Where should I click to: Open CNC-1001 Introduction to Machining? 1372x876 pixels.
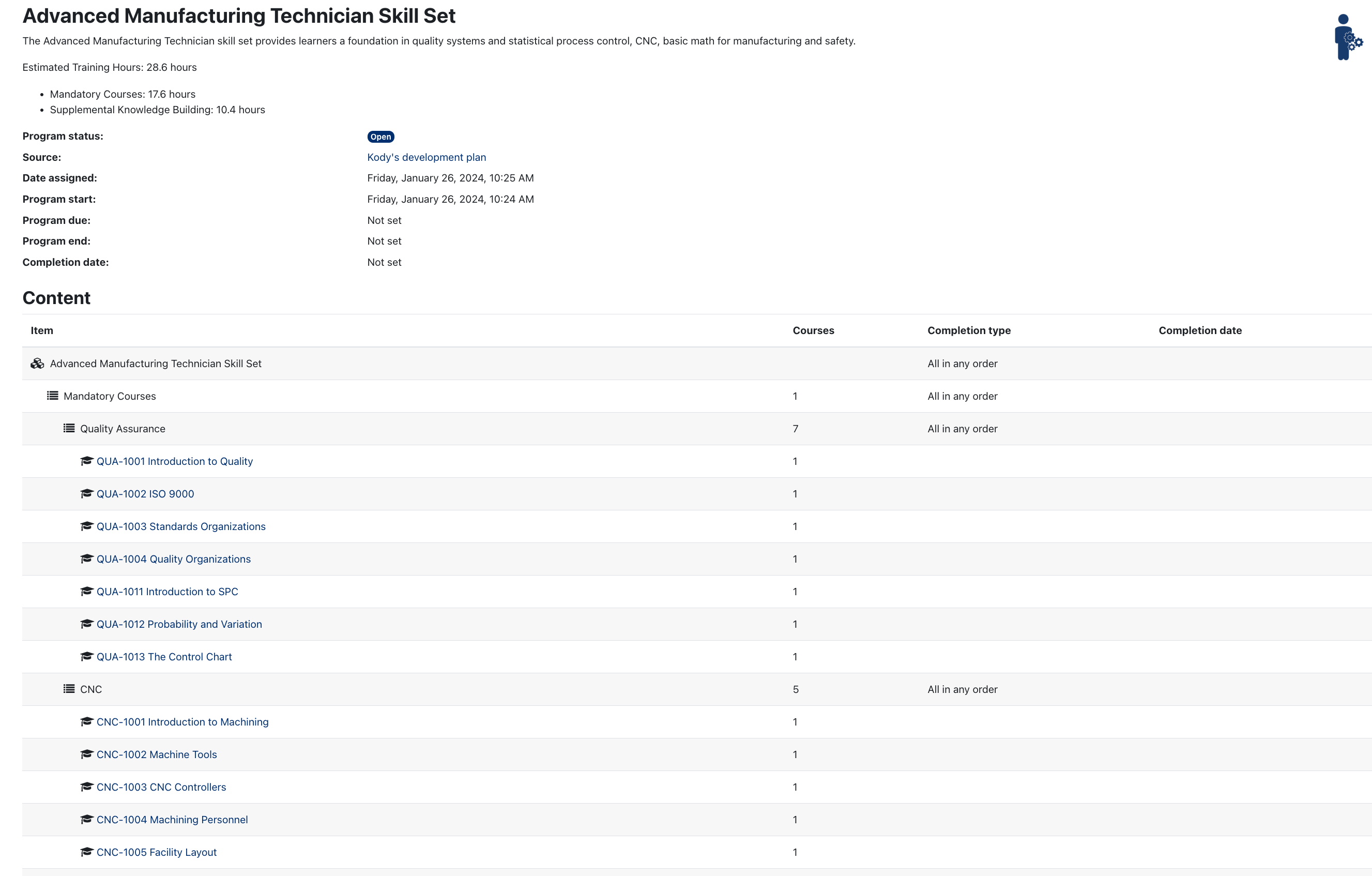click(x=182, y=721)
